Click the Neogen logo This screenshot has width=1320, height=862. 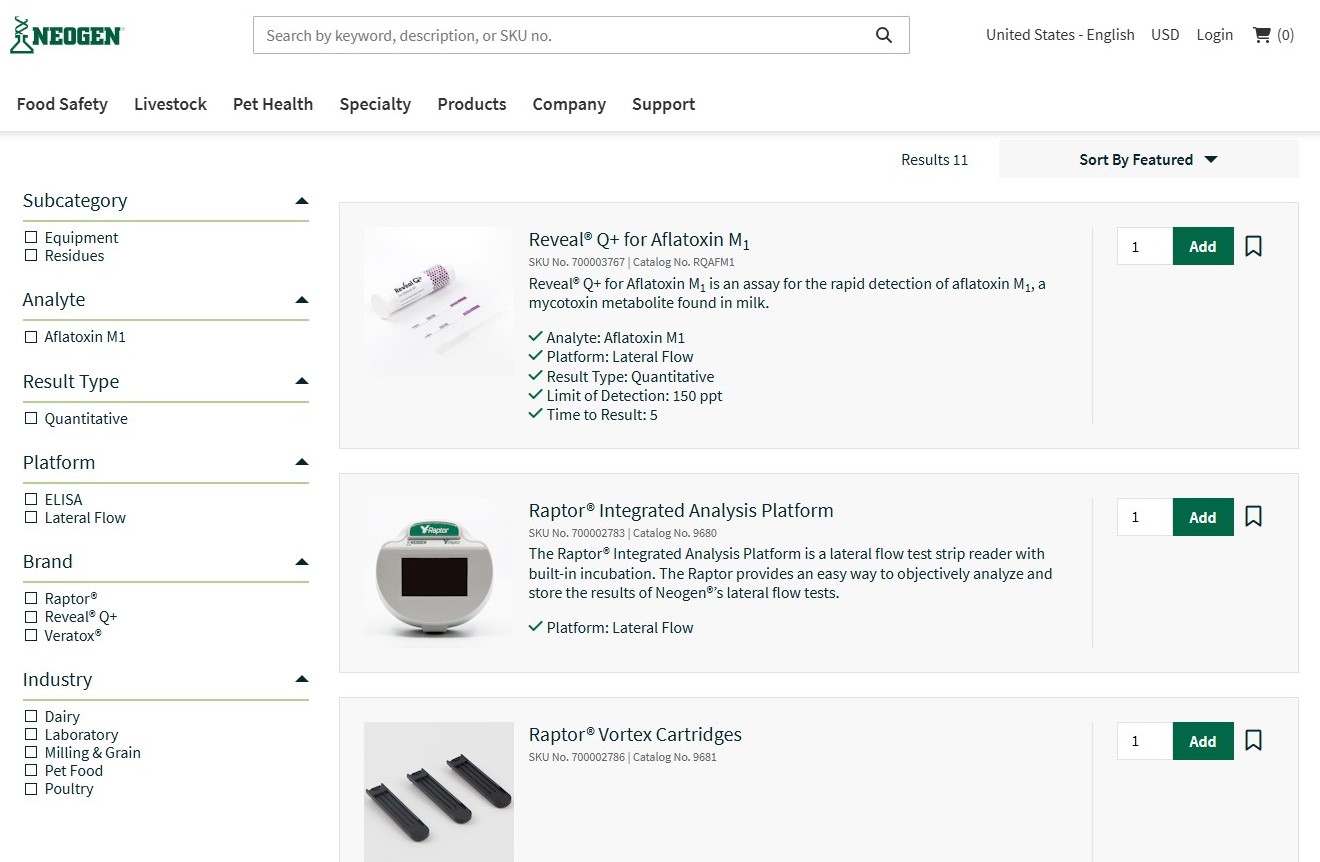coord(66,35)
